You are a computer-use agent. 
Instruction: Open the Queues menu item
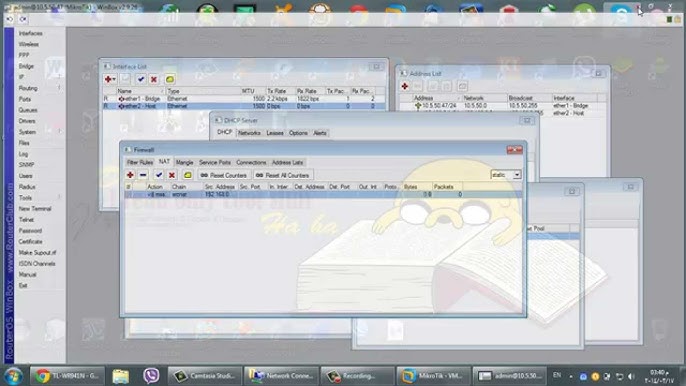[28, 110]
